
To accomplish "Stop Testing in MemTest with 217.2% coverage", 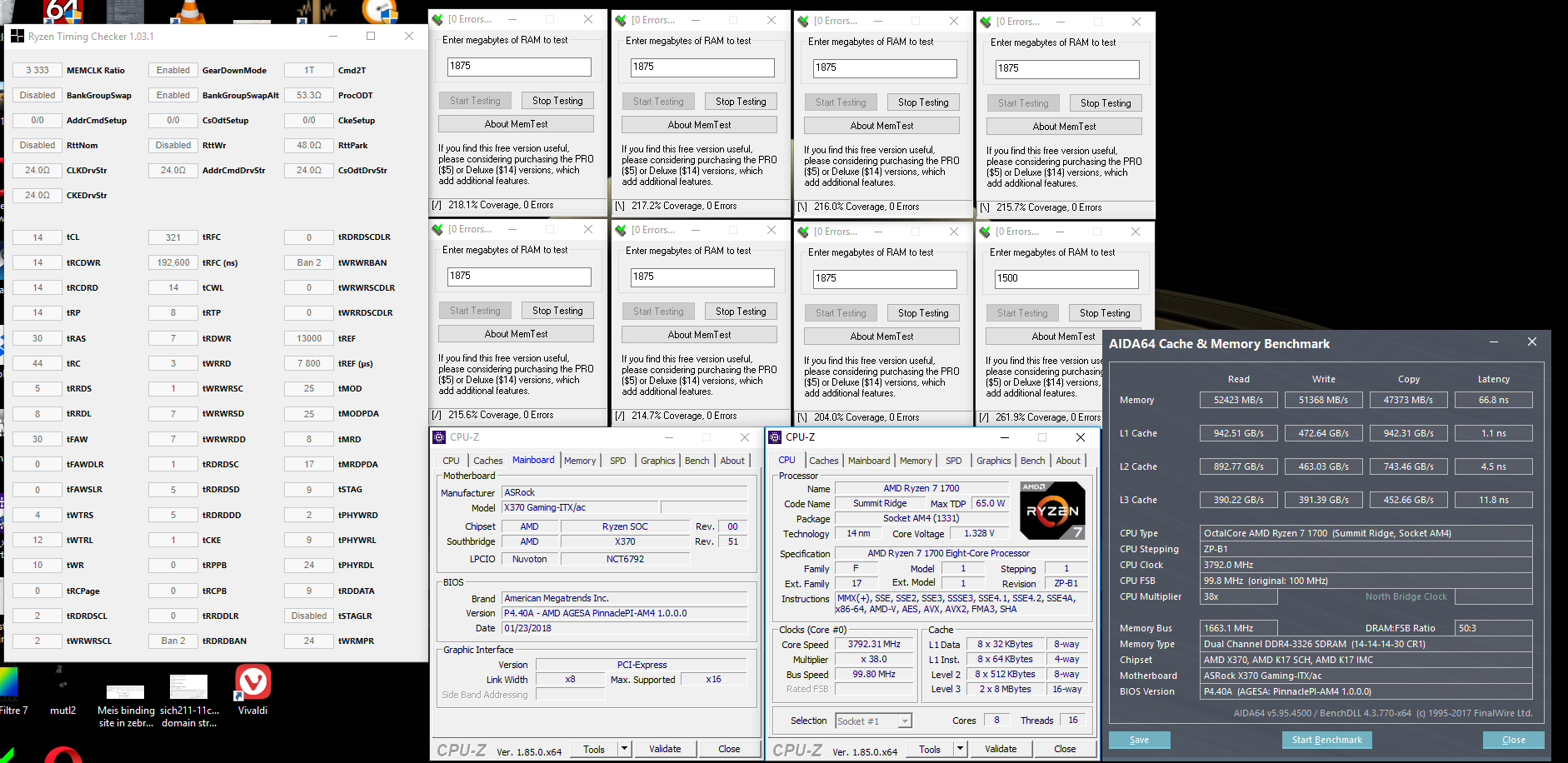I will [741, 102].
